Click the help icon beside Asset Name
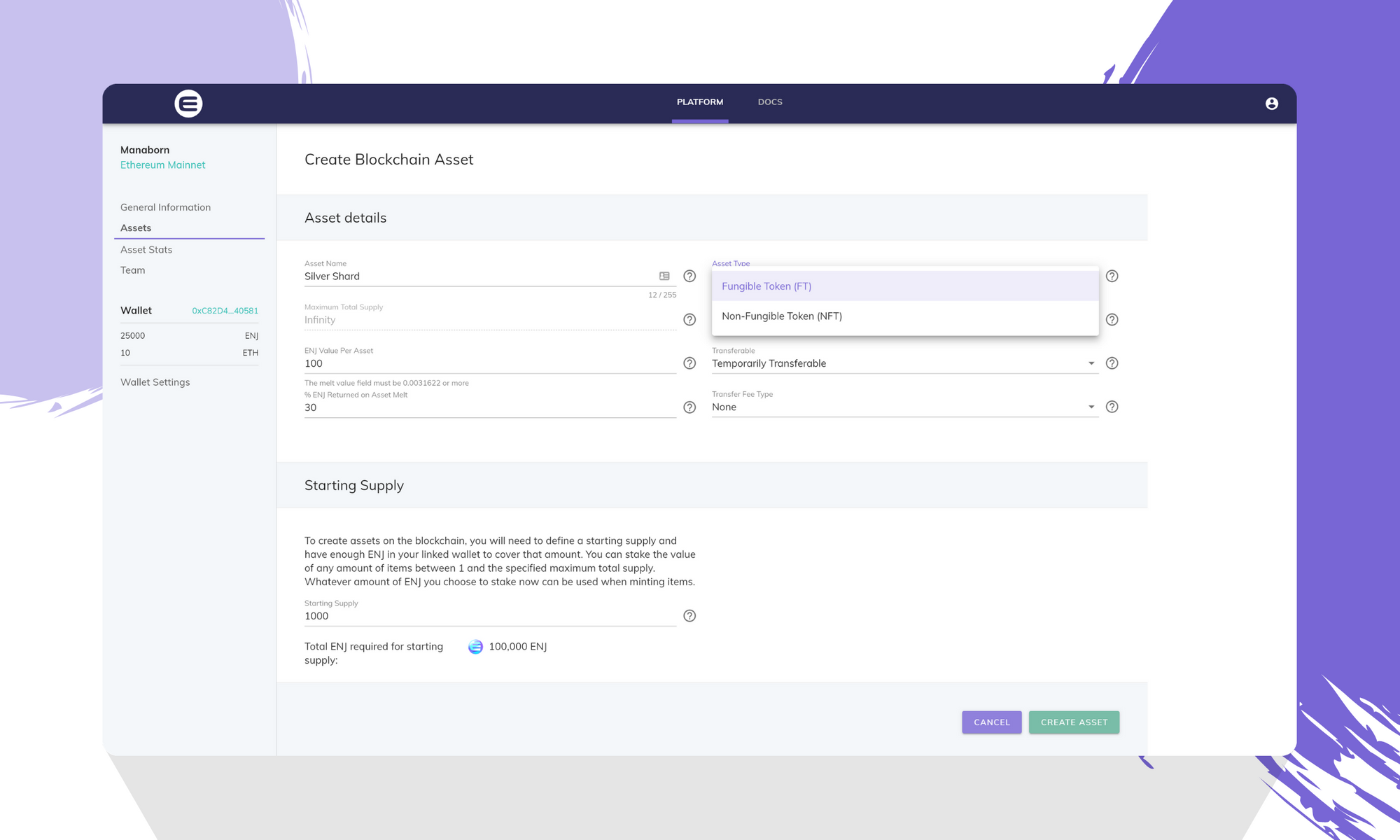This screenshot has height=840, width=1400. click(x=689, y=276)
